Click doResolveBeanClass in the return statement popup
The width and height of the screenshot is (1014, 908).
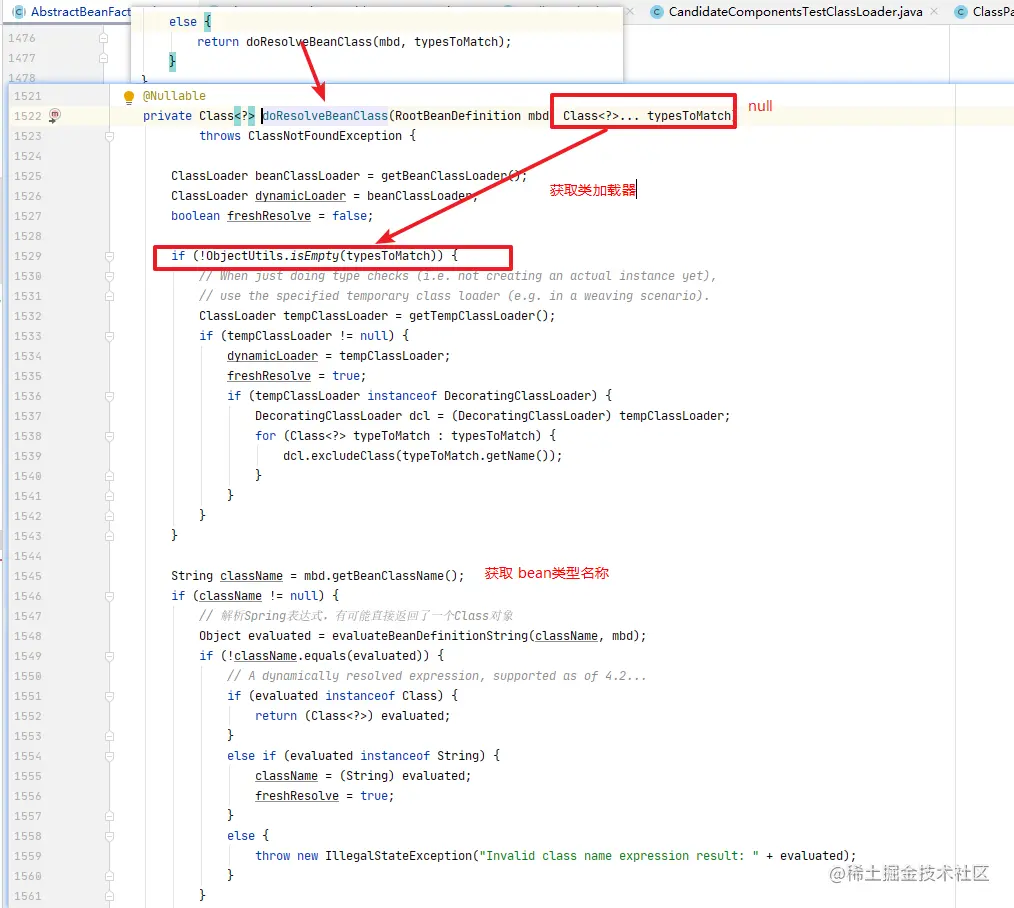(x=309, y=42)
